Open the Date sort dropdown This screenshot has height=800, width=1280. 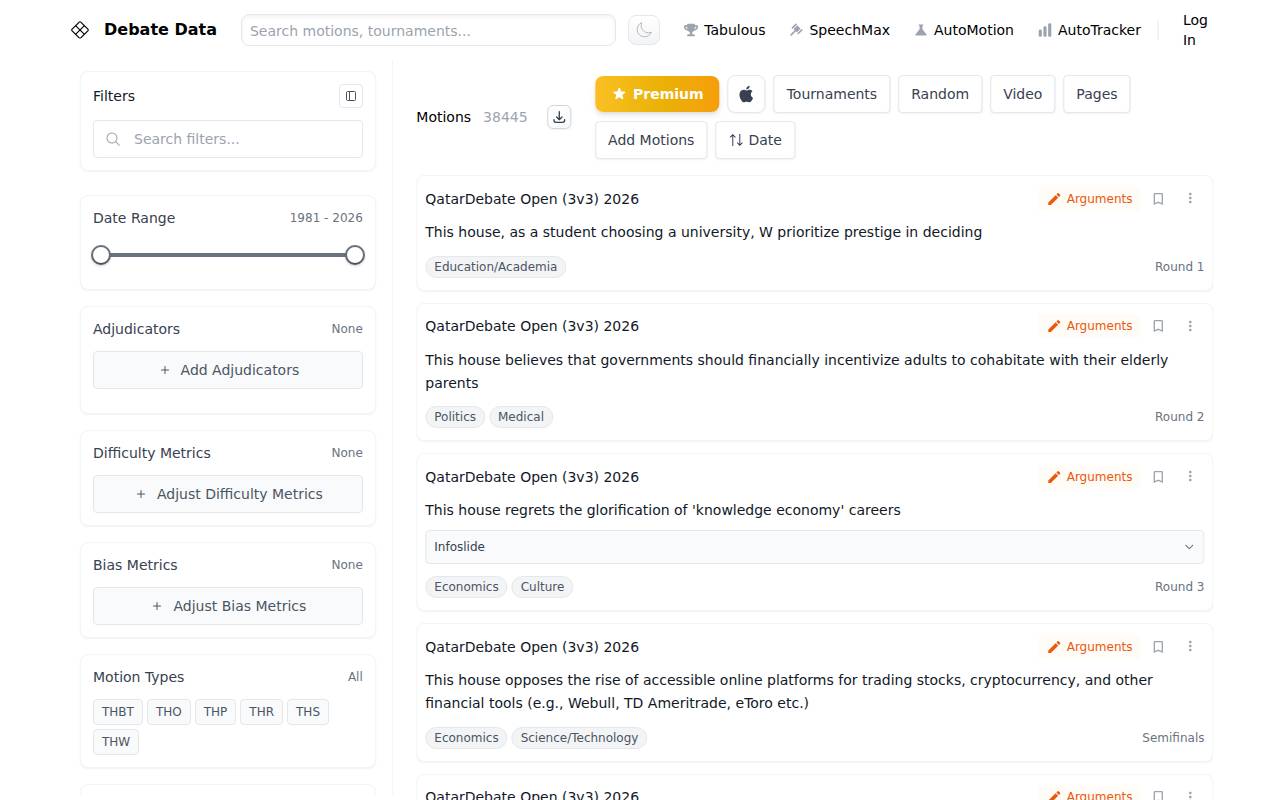tap(755, 140)
